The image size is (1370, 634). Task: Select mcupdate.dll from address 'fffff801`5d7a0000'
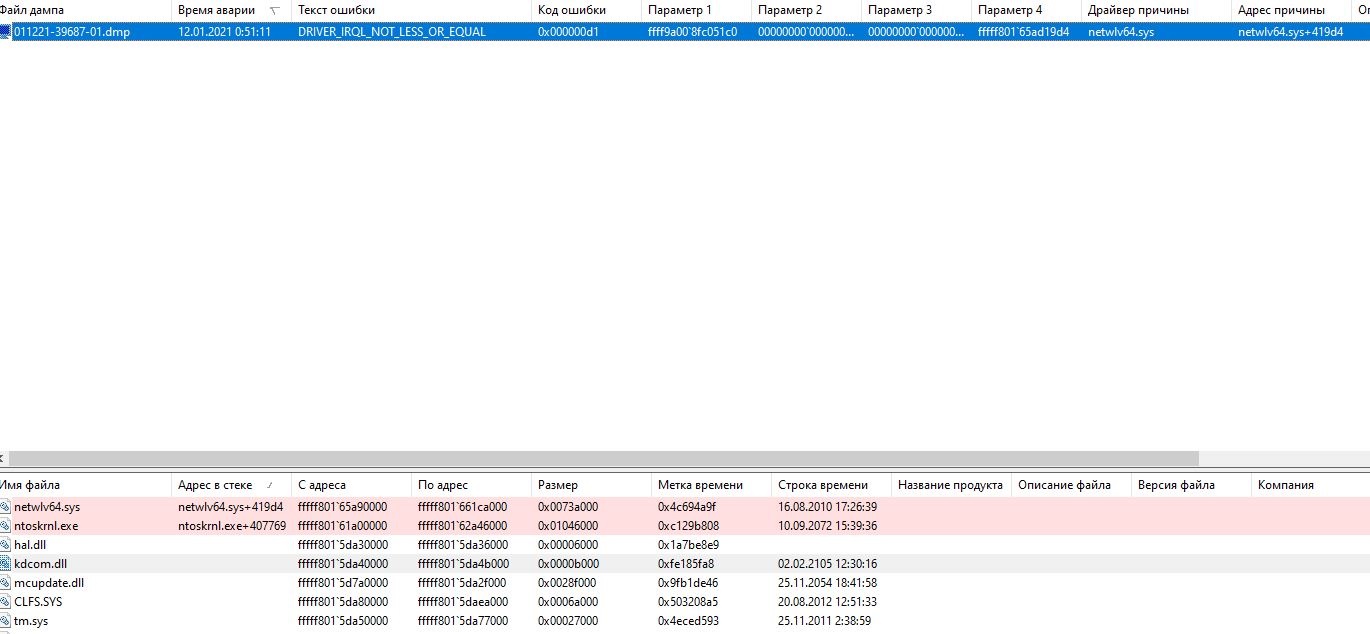point(342,583)
